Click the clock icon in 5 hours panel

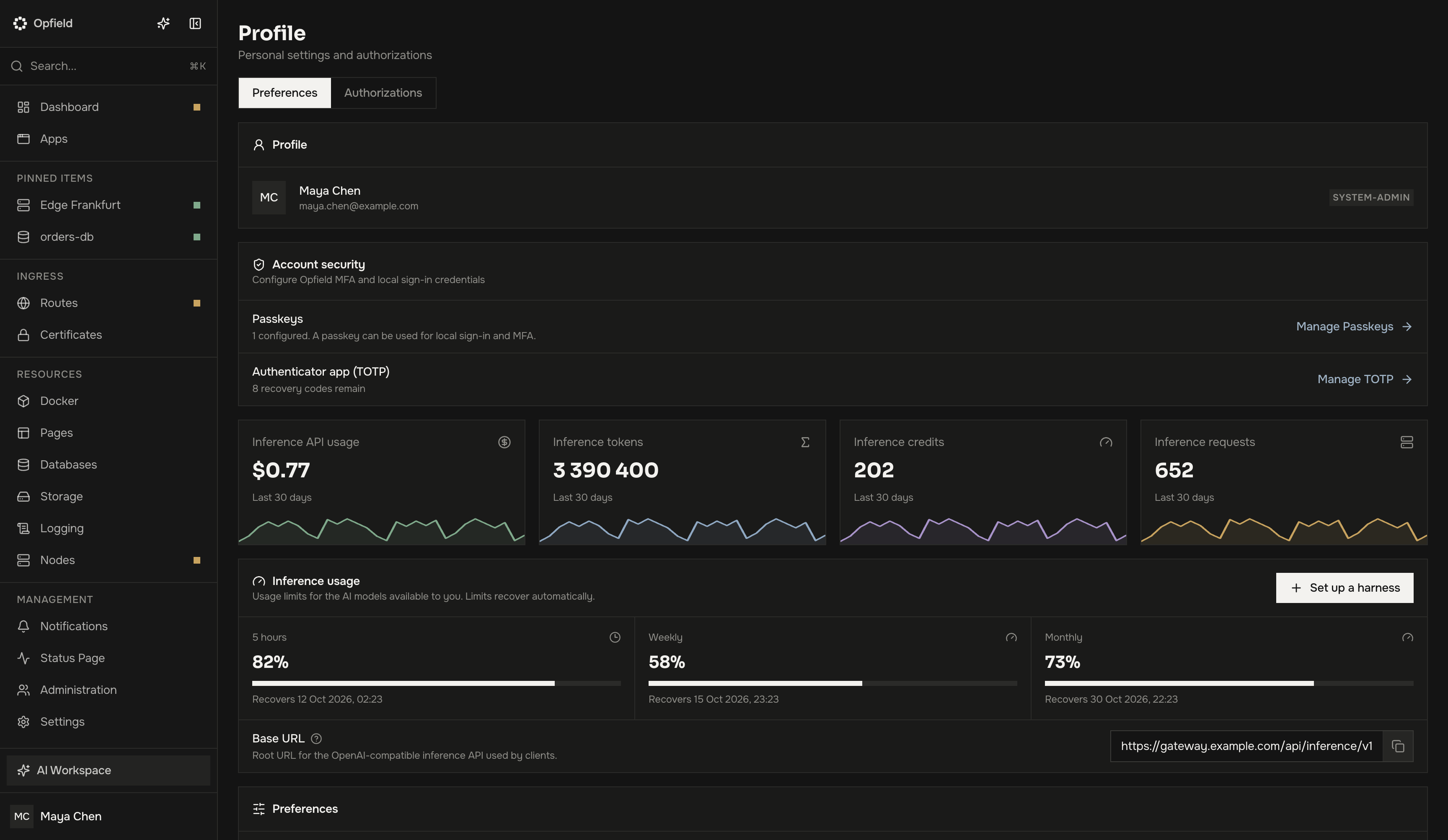tap(615, 637)
